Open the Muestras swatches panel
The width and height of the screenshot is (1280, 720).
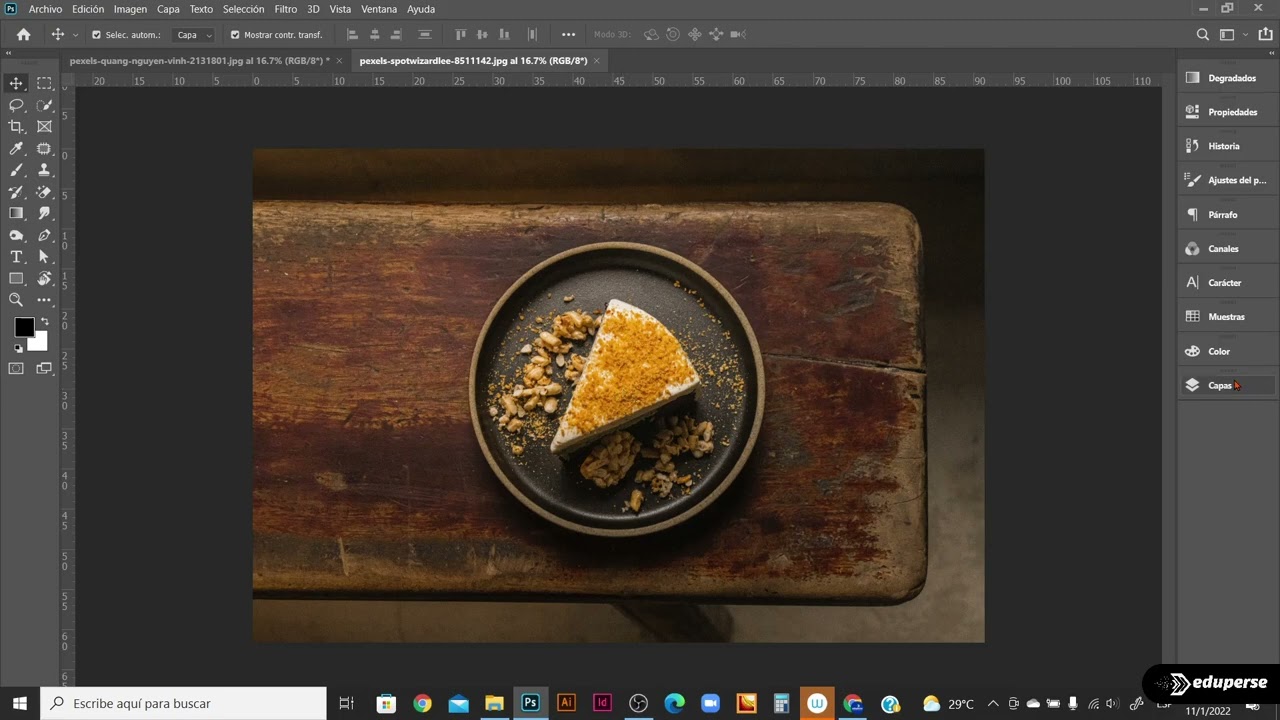coord(1228,317)
